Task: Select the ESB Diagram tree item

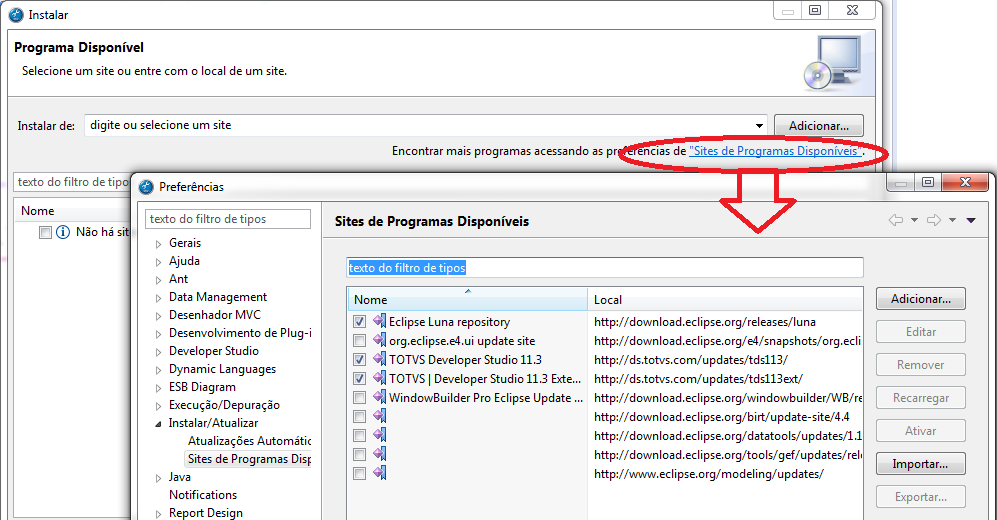Action: pyautogui.click(x=202, y=387)
